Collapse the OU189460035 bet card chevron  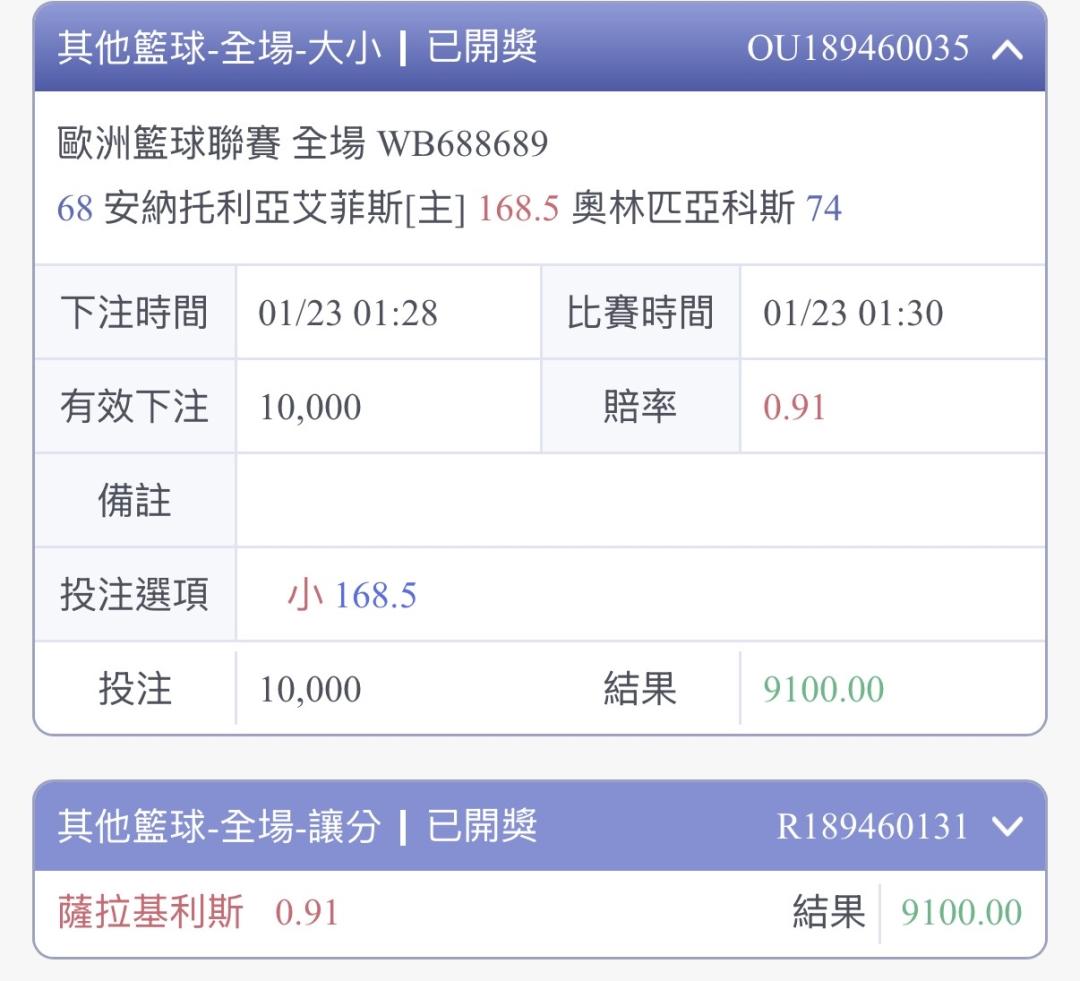click(x=1007, y=49)
